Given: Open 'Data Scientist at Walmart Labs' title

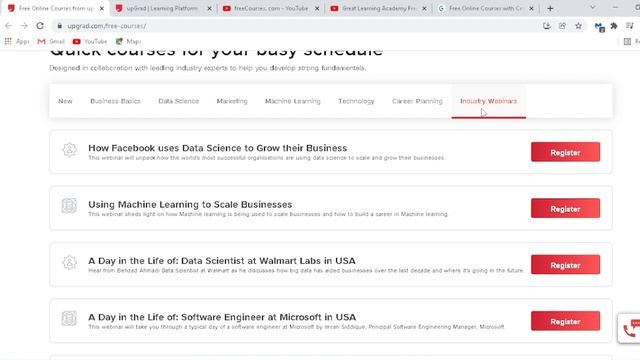Looking at the screenshot, I should click(x=222, y=260).
